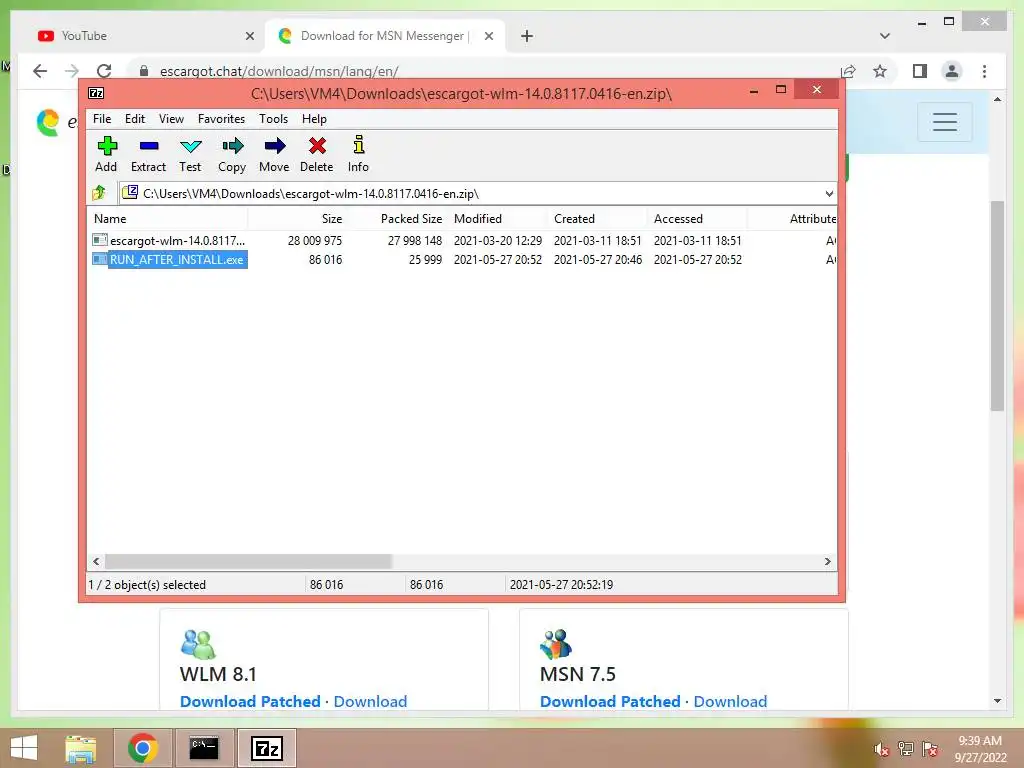Click the browser page vertical scrollbar
Viewport: 1024px width, 768px height.
click(997, 306)
